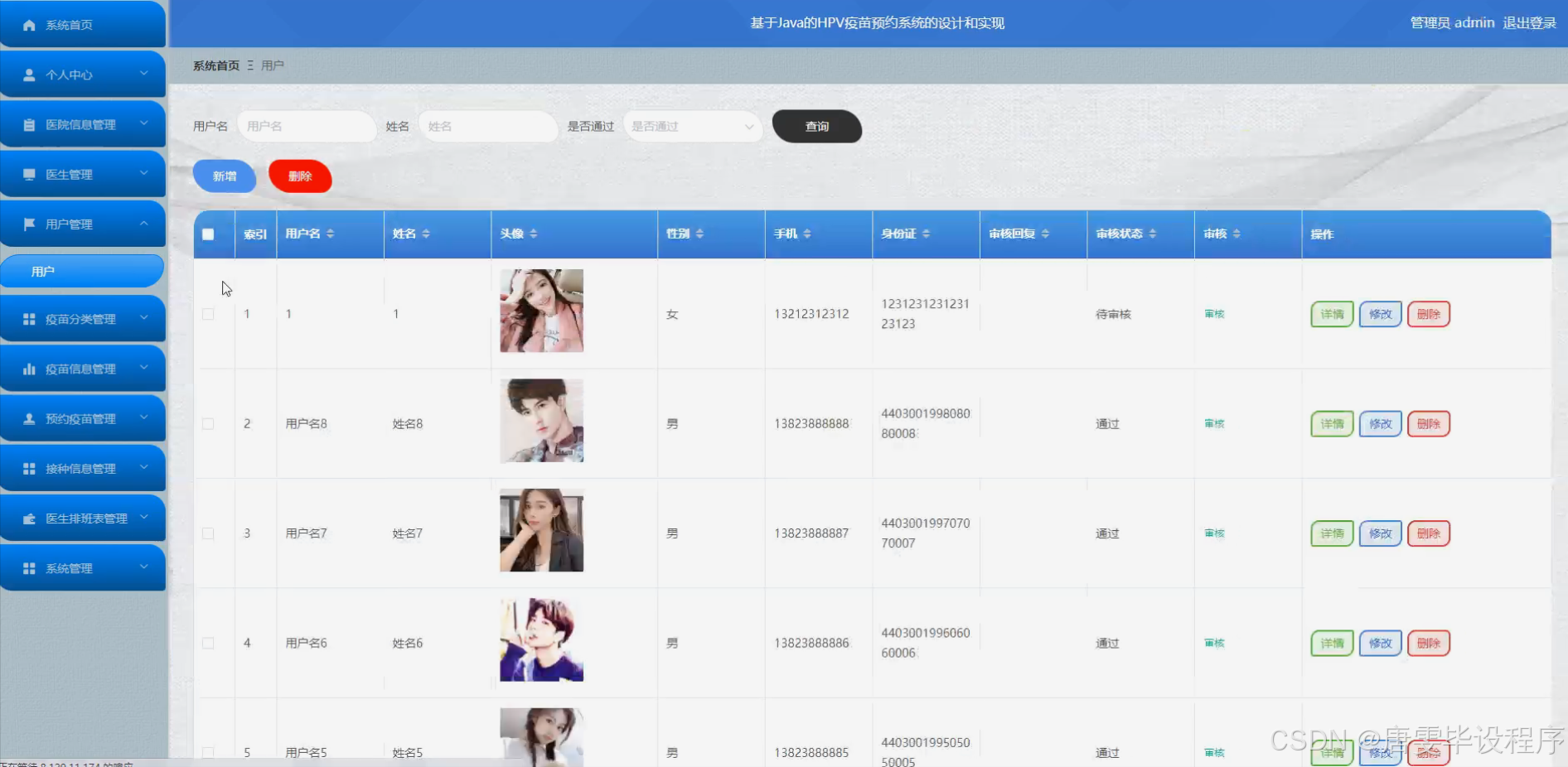This screenshot has width=1568, height=767.
Task: Focus the 姓名 search input
Action: pyautogui.click(x=487, y=126)
